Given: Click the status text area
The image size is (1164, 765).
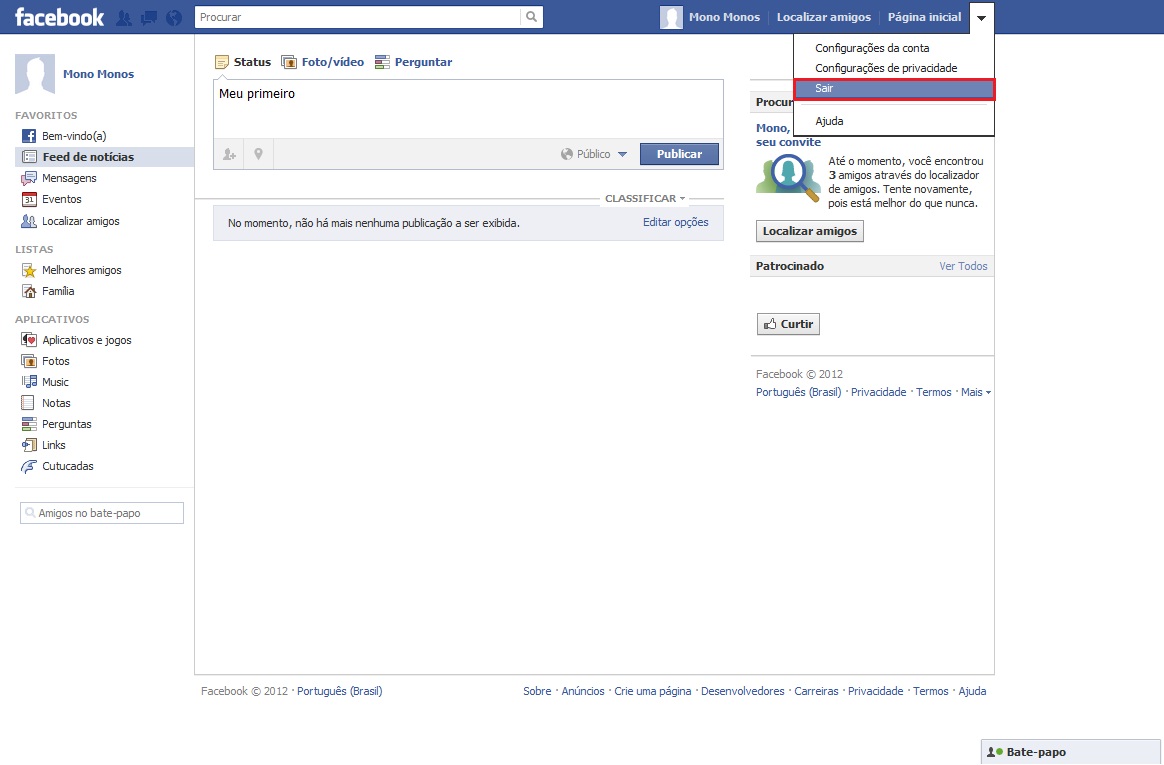Looking at the screenshot, I should point(468,108).
